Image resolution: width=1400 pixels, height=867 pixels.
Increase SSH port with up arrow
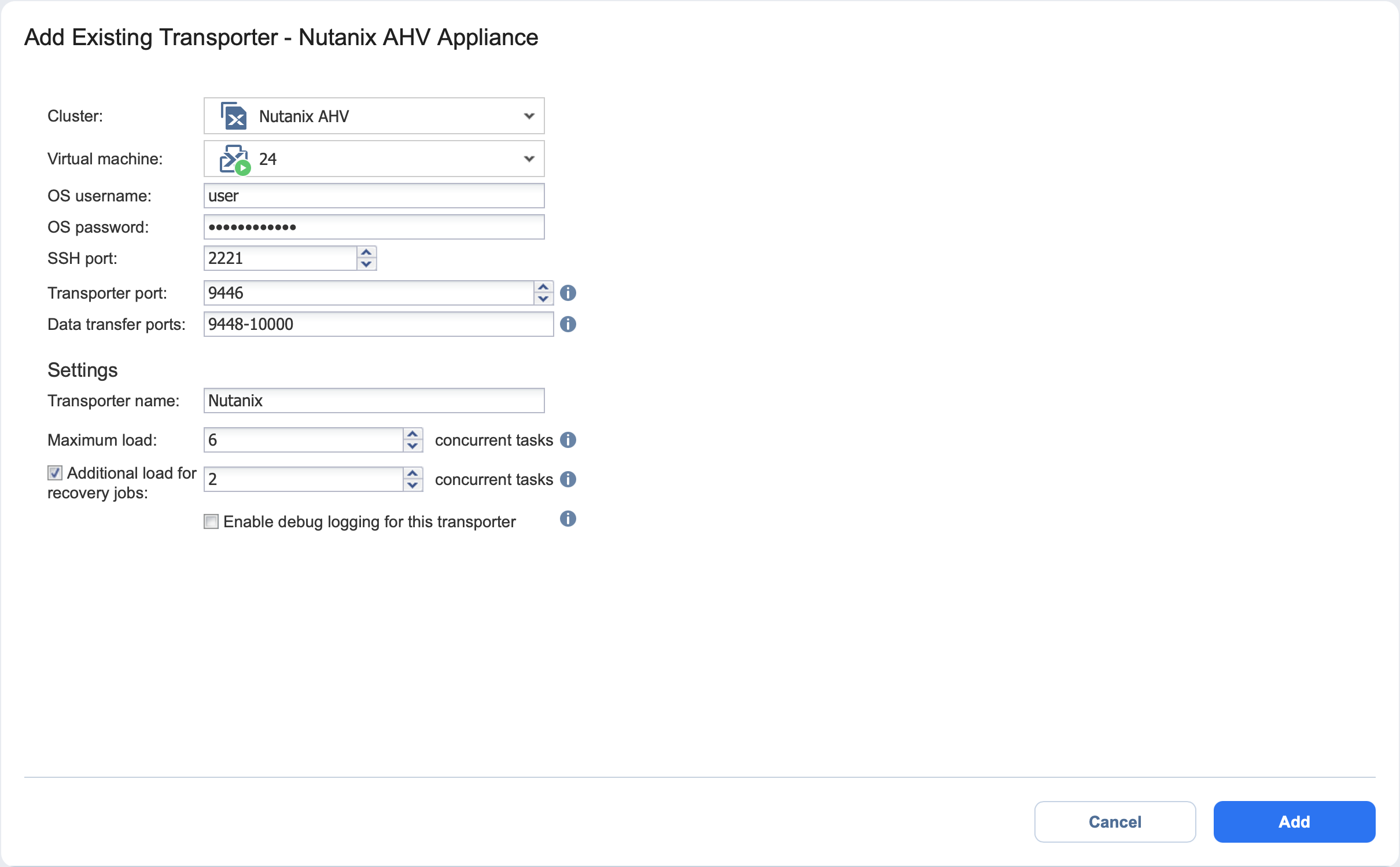point(366,252)
